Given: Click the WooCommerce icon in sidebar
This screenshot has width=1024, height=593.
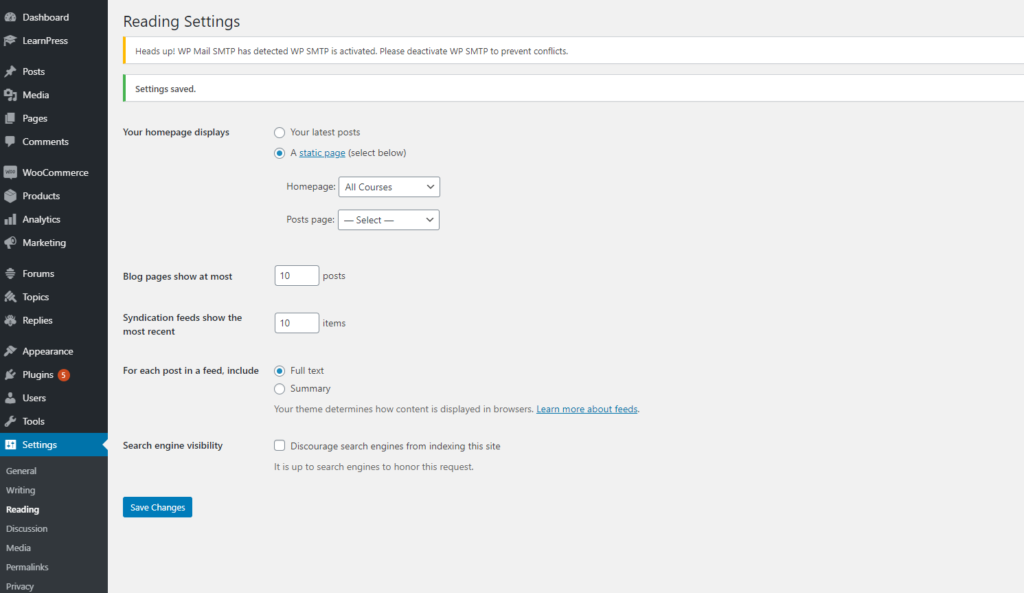Looking at the screenshot, I should click(x=10, y=173).
